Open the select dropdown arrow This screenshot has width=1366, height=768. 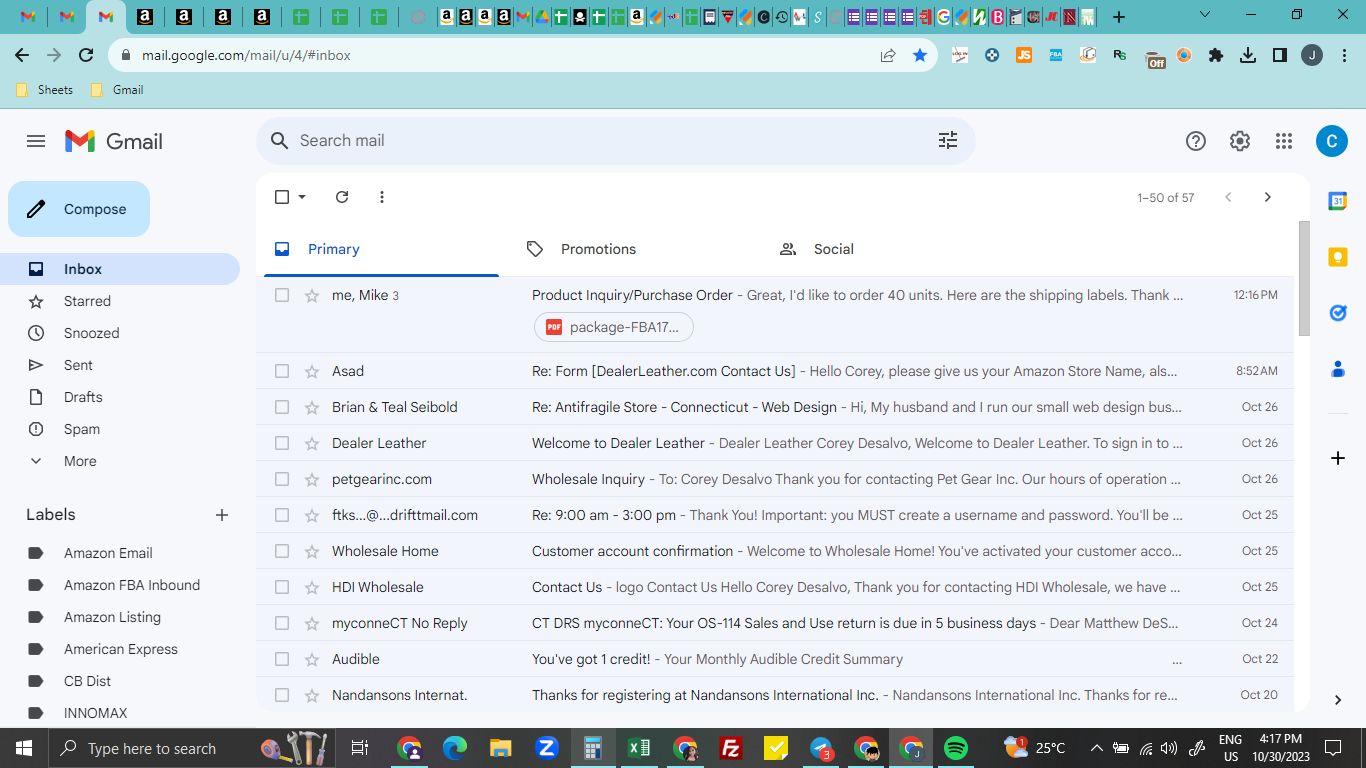click(302, 197)
